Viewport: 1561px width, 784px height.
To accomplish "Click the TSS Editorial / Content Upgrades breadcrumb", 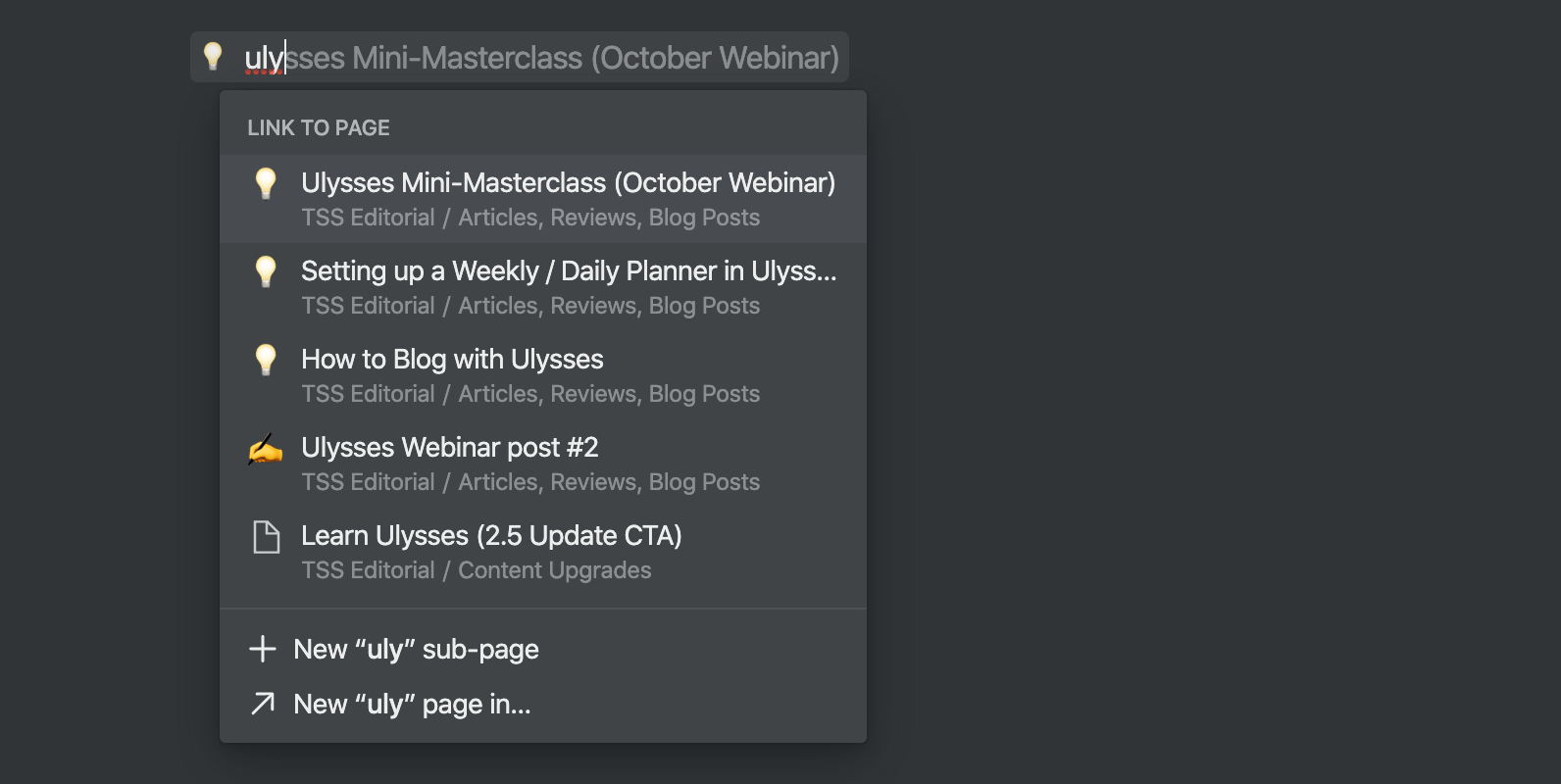I will click(477, 570).
